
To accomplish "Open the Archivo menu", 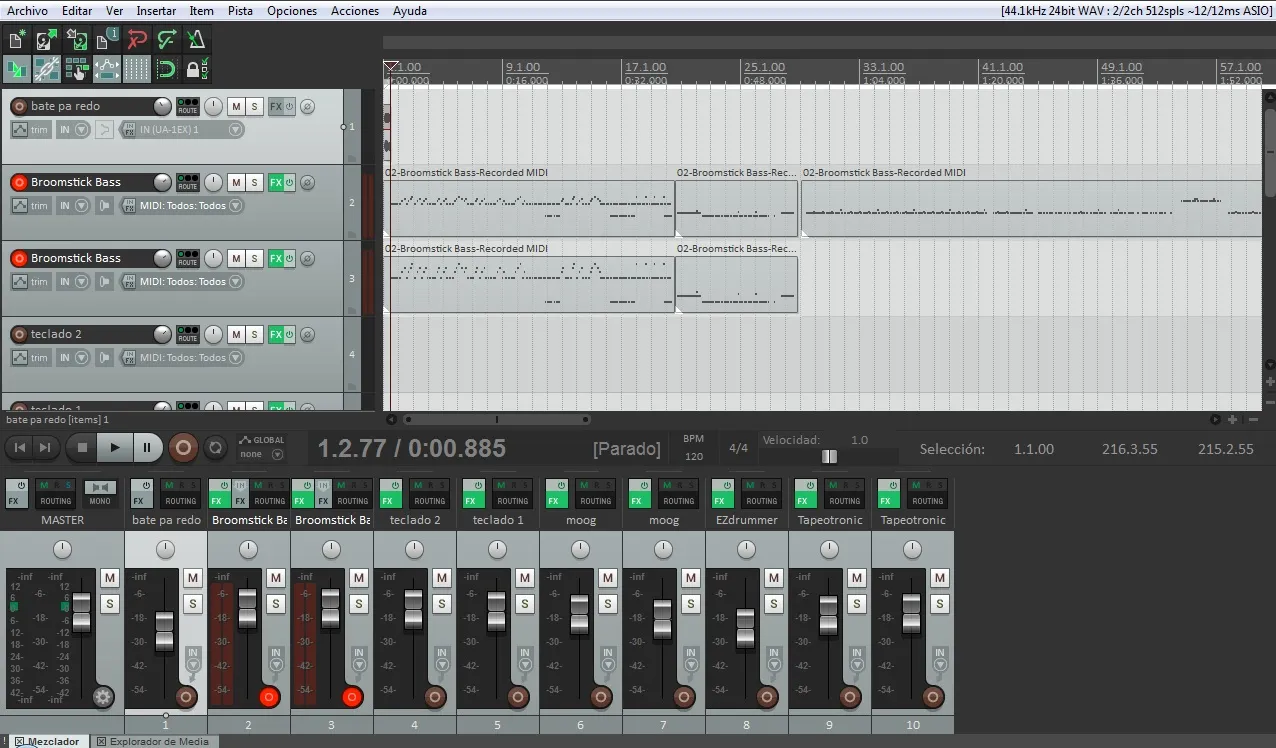I will [x=27, y=11].
